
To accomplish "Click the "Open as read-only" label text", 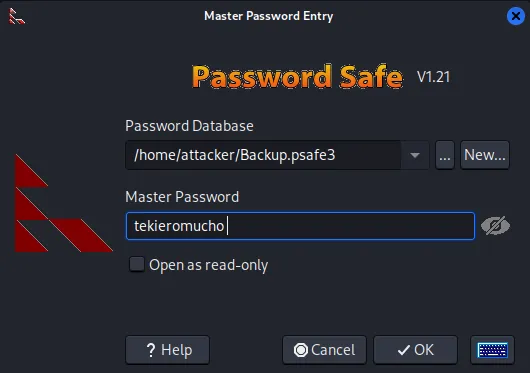I will [209, 265].
